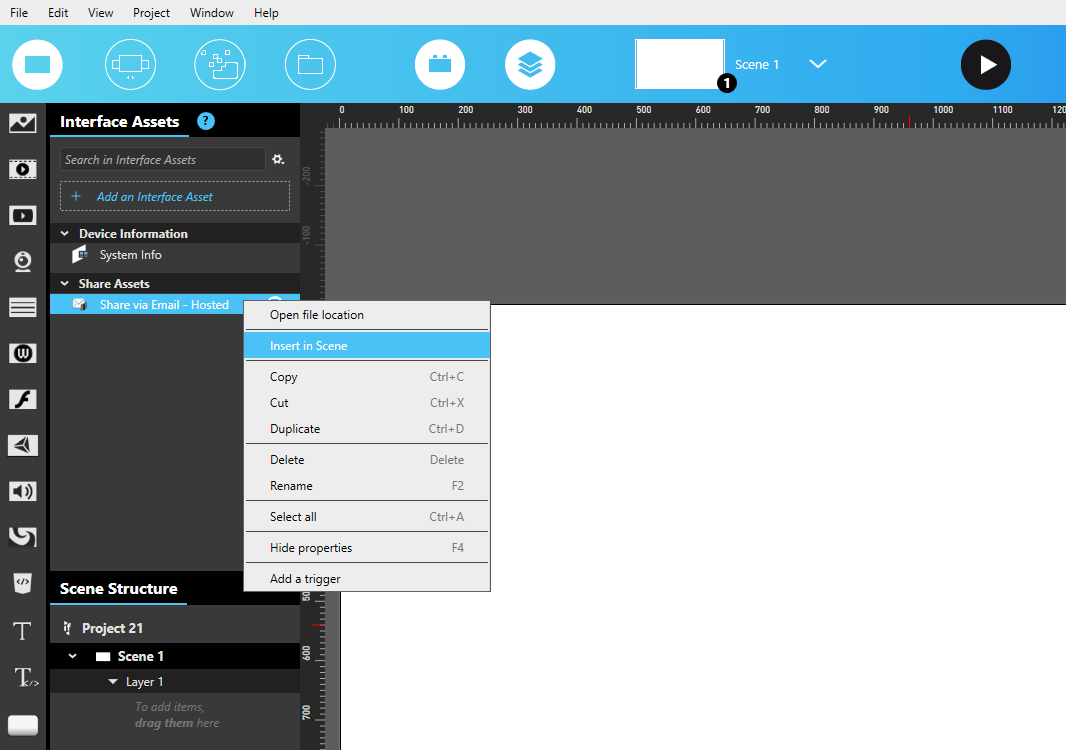Collapse the Device Information section
This screenshot has width=1066, height=750.
pyautogui.click(x=64, y=233)
